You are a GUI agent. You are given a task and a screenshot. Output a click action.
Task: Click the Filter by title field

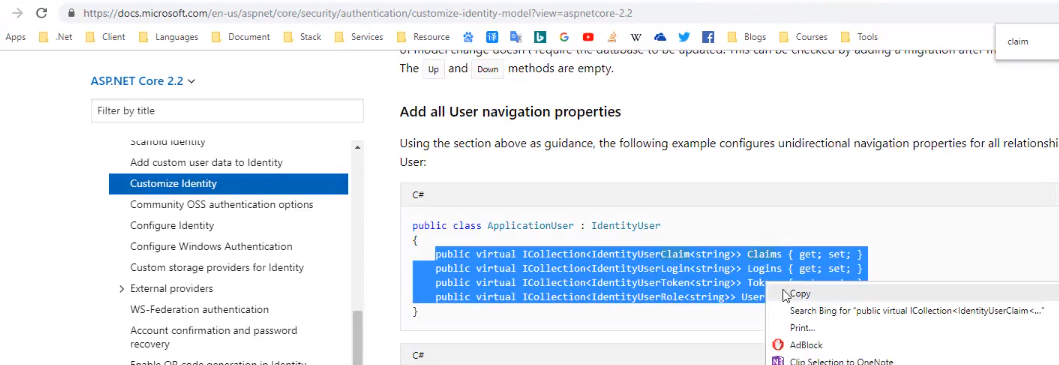pyautogui.click(x=227, y=111)
